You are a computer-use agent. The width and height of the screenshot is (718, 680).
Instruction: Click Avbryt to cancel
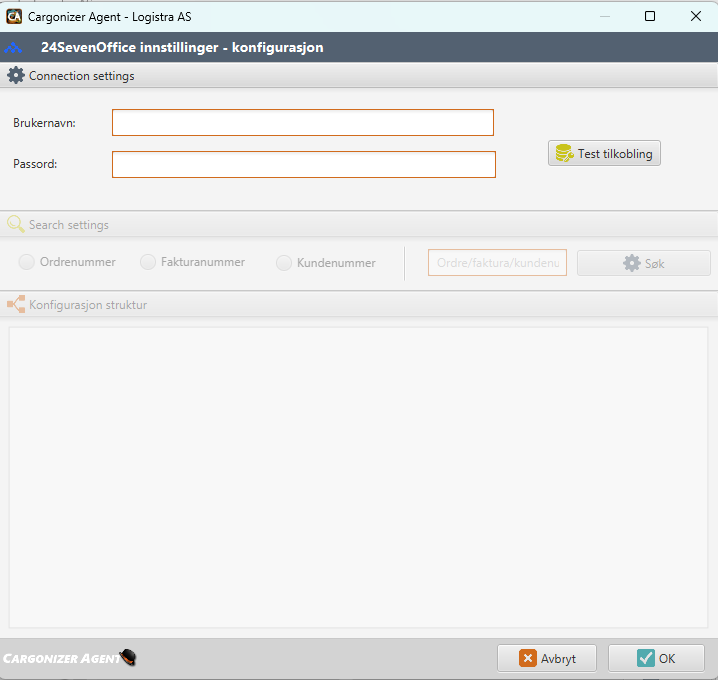(547, 658)
